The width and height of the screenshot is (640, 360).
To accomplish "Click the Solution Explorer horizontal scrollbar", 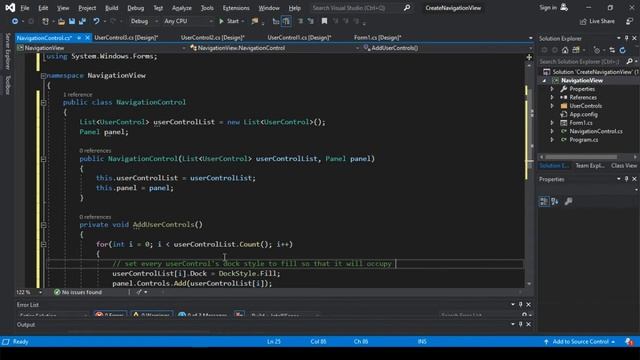I will [x=582, y=157].
